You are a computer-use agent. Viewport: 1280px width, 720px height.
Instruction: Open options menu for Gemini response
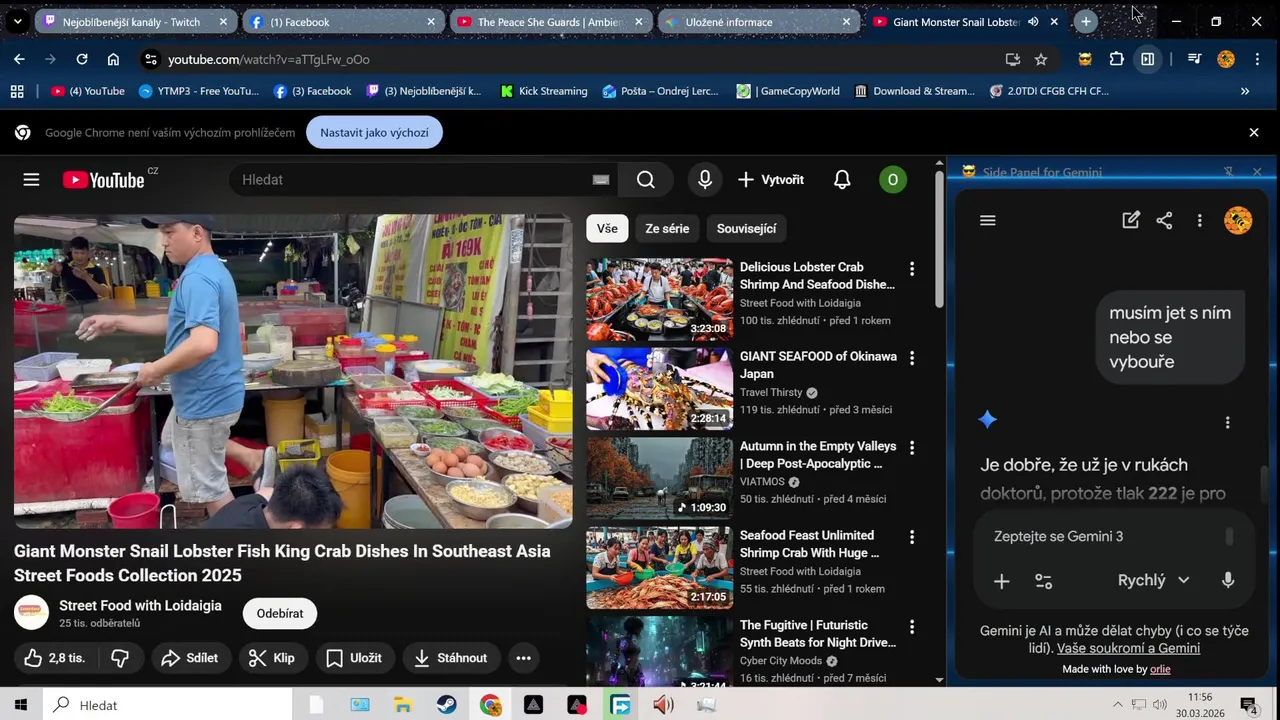pyautogui.click(x=1228, y=422)
